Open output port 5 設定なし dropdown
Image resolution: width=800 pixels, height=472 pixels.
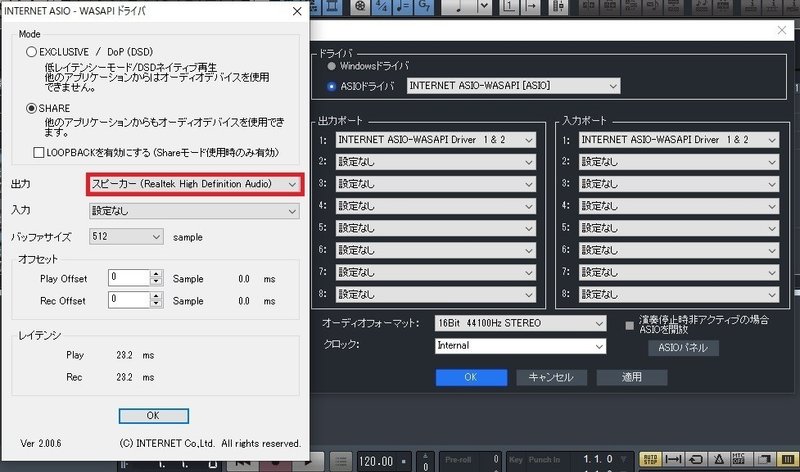(436, 228)
